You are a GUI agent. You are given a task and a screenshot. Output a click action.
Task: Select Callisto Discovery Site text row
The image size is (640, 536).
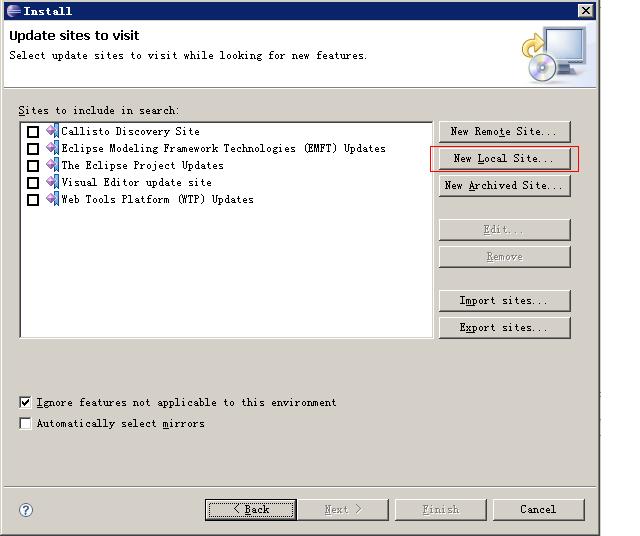pyautogui.click(x=131, y=131)
